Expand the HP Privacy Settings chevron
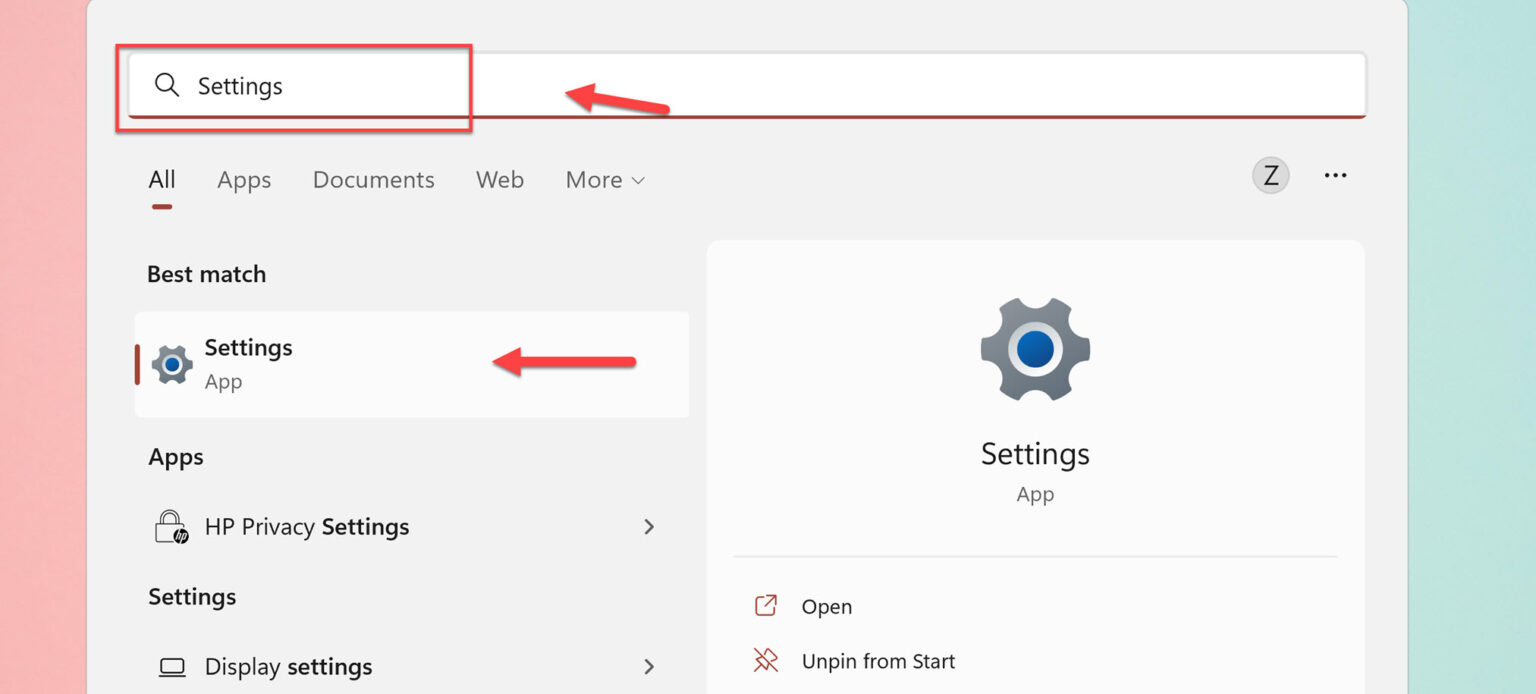 649,527
